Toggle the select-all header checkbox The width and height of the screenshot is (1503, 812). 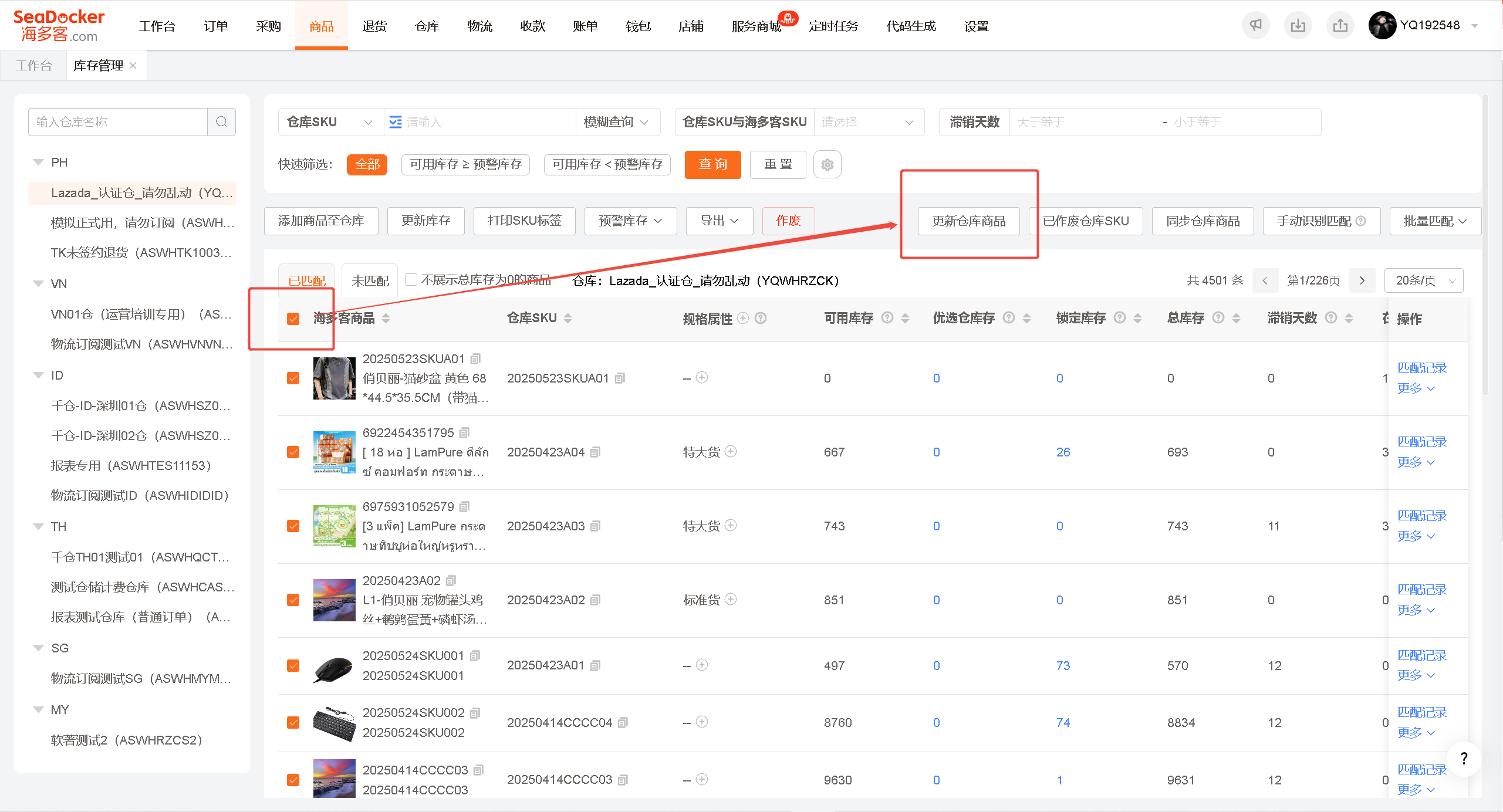[293, 319]
